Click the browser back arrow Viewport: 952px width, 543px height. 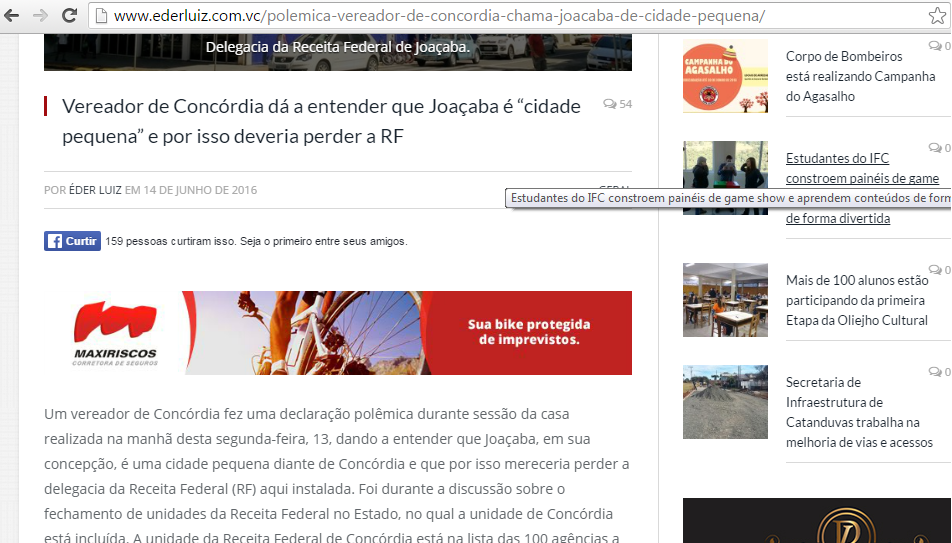(14, 16)
